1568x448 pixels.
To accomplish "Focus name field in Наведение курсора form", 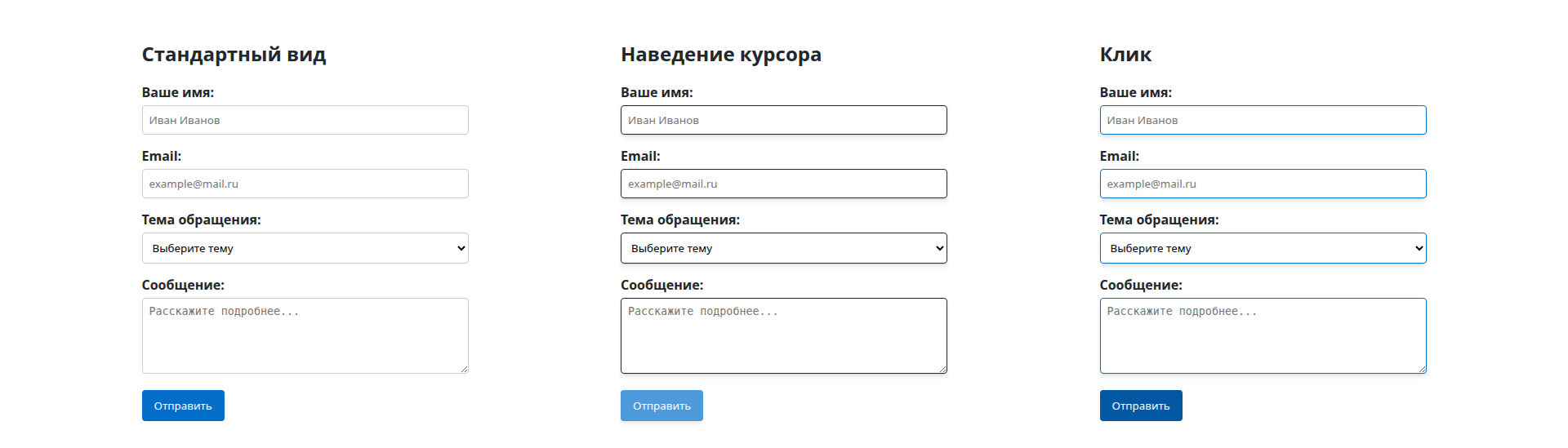I will [x=783, y=120].
